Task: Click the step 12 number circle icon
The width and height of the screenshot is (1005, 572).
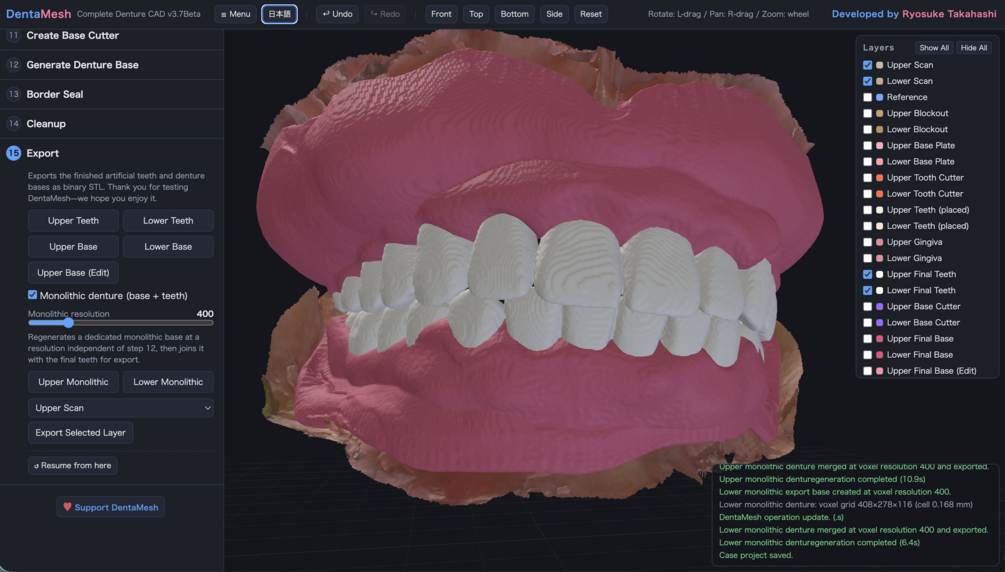Action: pyautogui.click(x=13, y=65)
